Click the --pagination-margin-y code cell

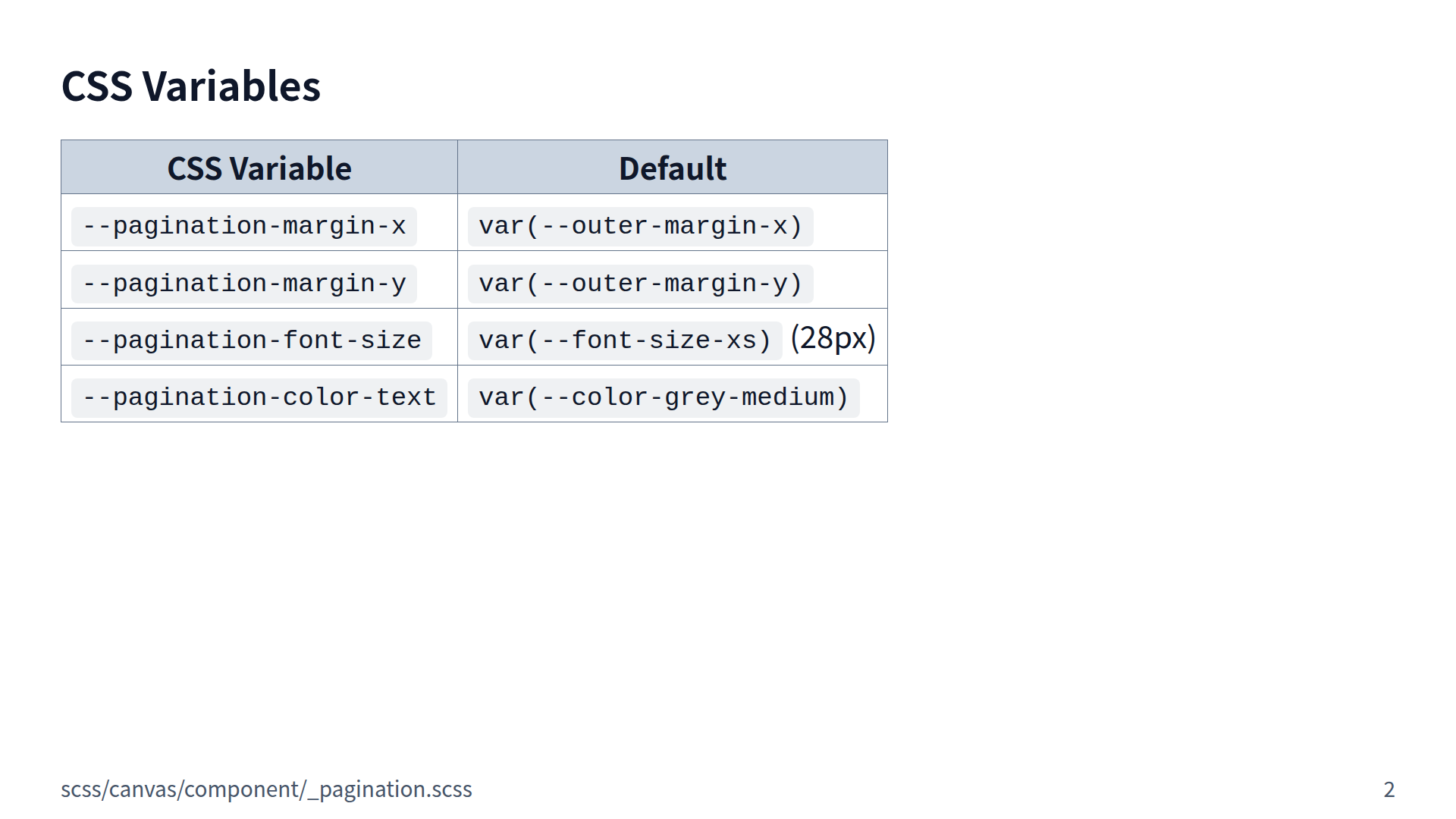[x=244, y=284]
